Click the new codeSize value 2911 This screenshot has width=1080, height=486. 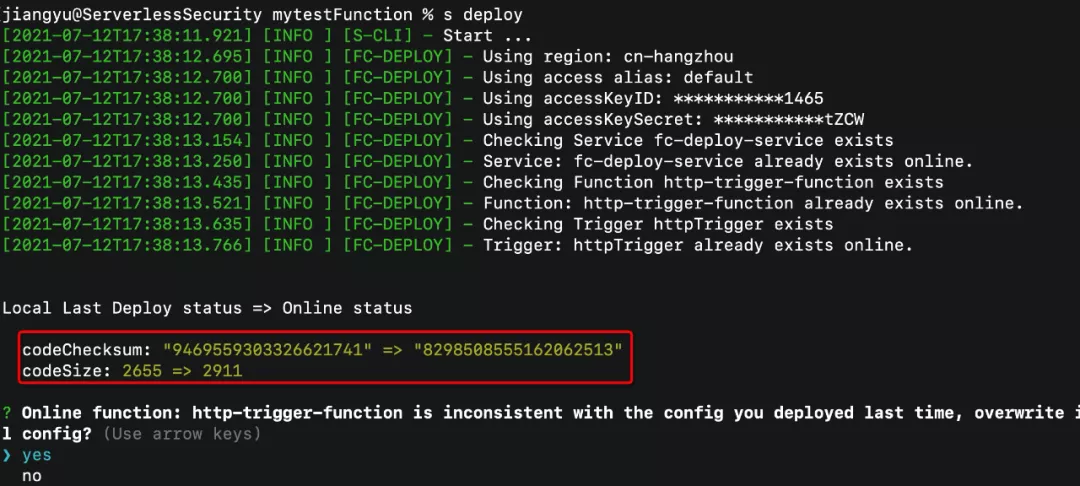click(x=222, y=371)
